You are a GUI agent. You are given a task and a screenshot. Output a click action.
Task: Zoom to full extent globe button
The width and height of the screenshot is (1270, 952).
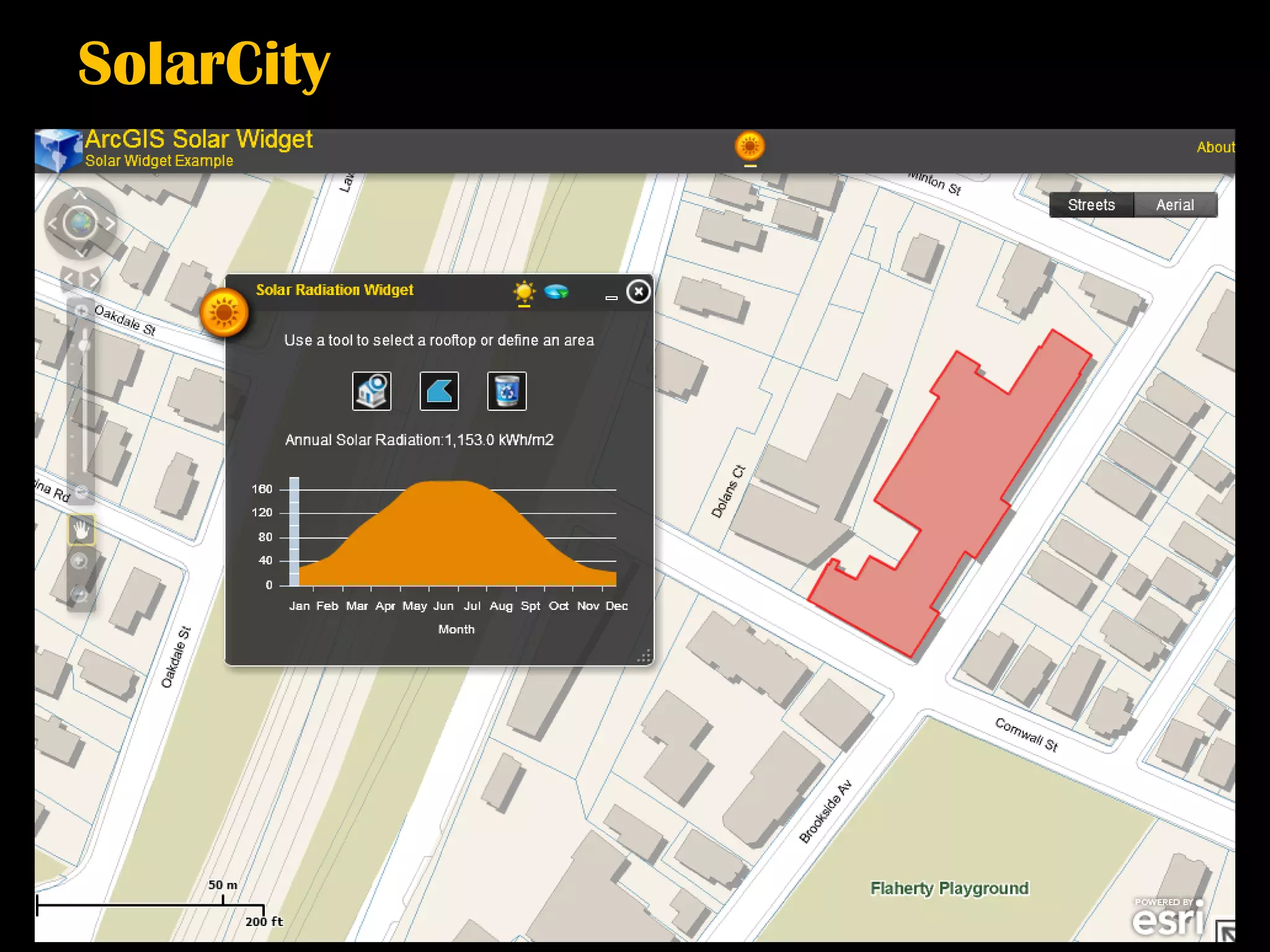pos(80,224)
